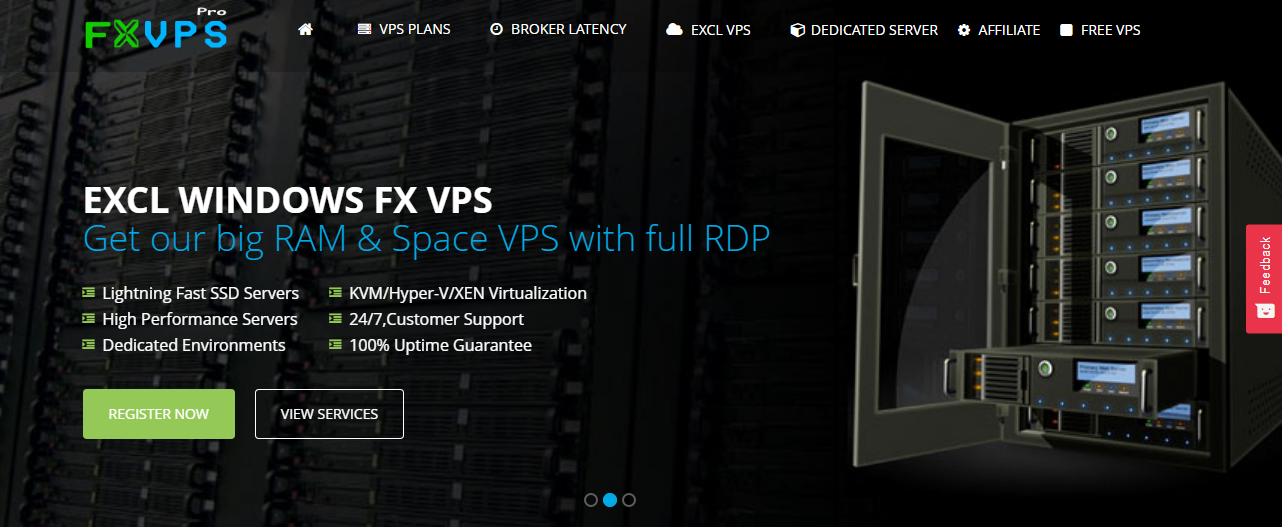Click the smiley icon on Feedback tab
Screen dimensions: 1282x527
pyautogui.click(x=1264, y=311)
